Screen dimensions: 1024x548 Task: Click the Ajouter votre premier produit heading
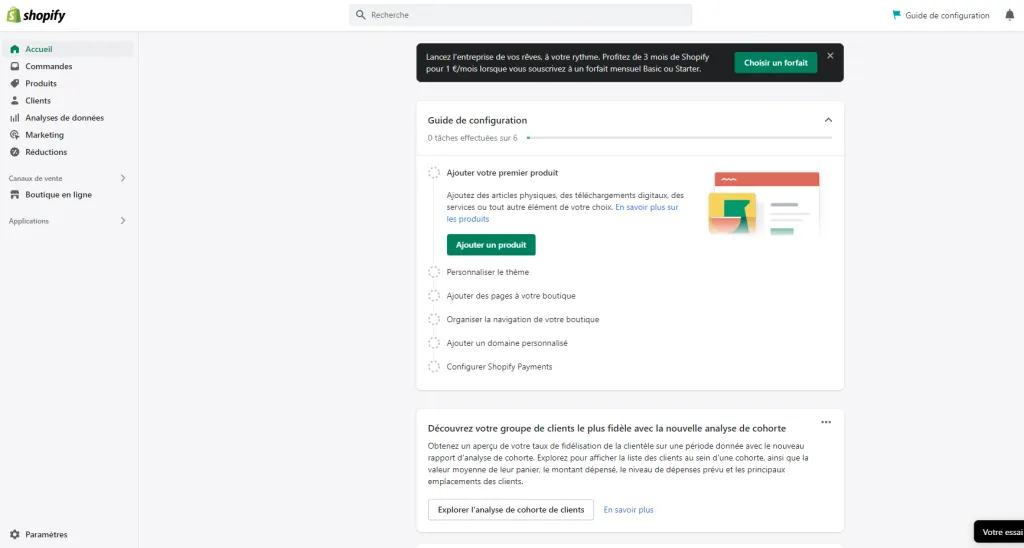[x=502, y=173]
